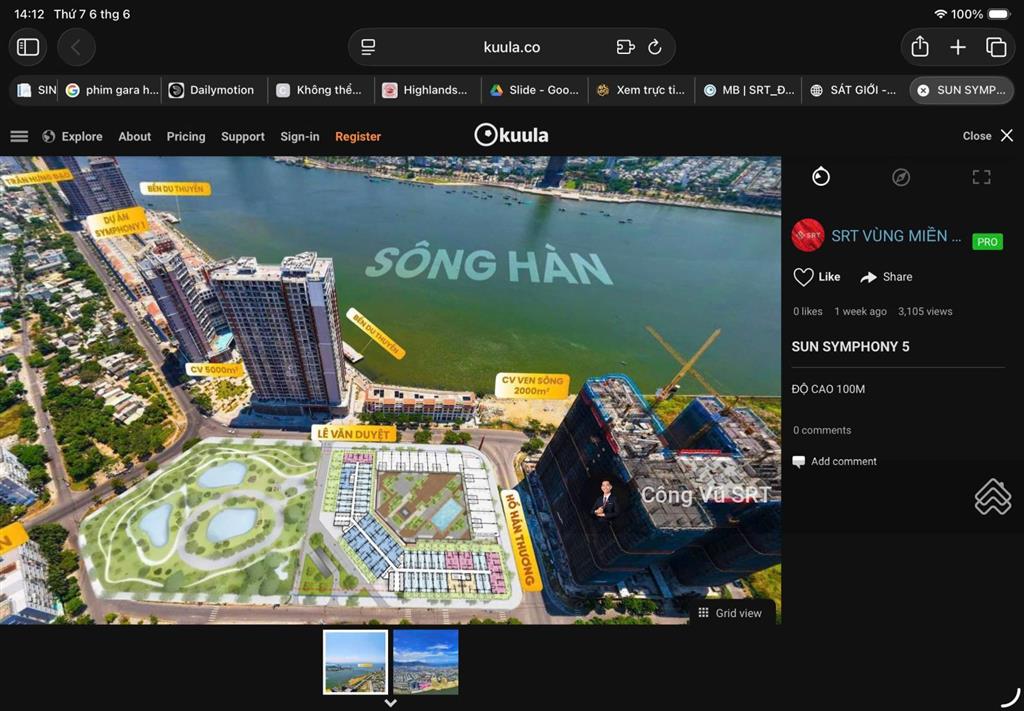Viewport: 1024px width, 711px height.
Task: Click the kuula.co address field
Action: click(511, 47)
